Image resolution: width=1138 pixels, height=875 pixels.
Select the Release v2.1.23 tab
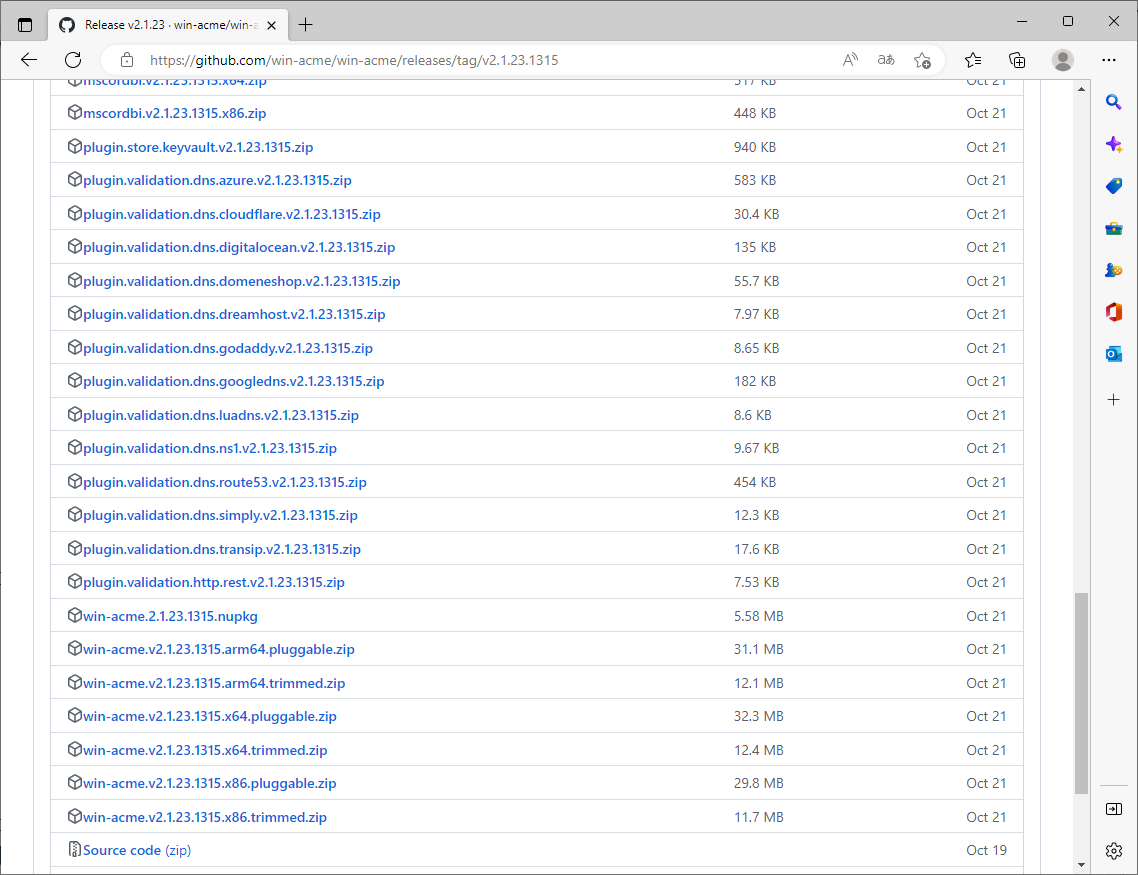click(168, 25)
